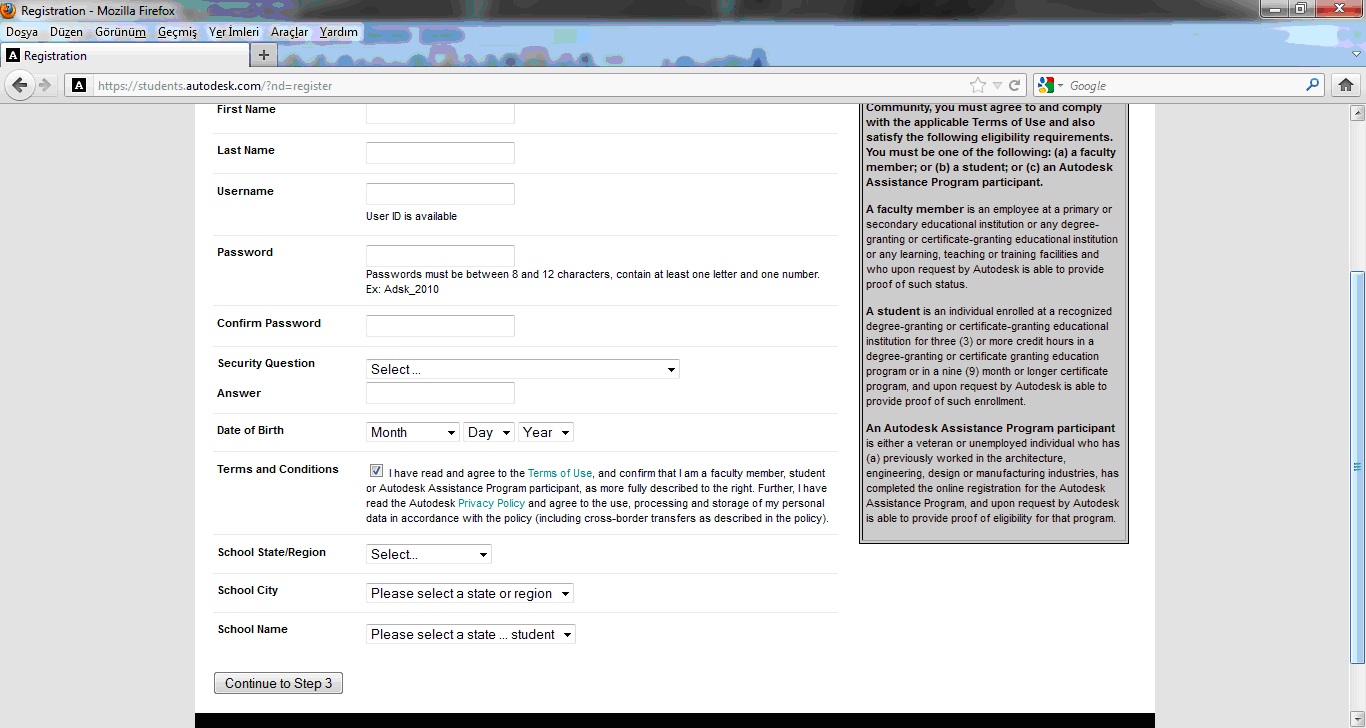Image resolution: width=1366 pixels, height=728 pixels.
Task: Open the Google search engine selector icon
Action: (1051, 85)
